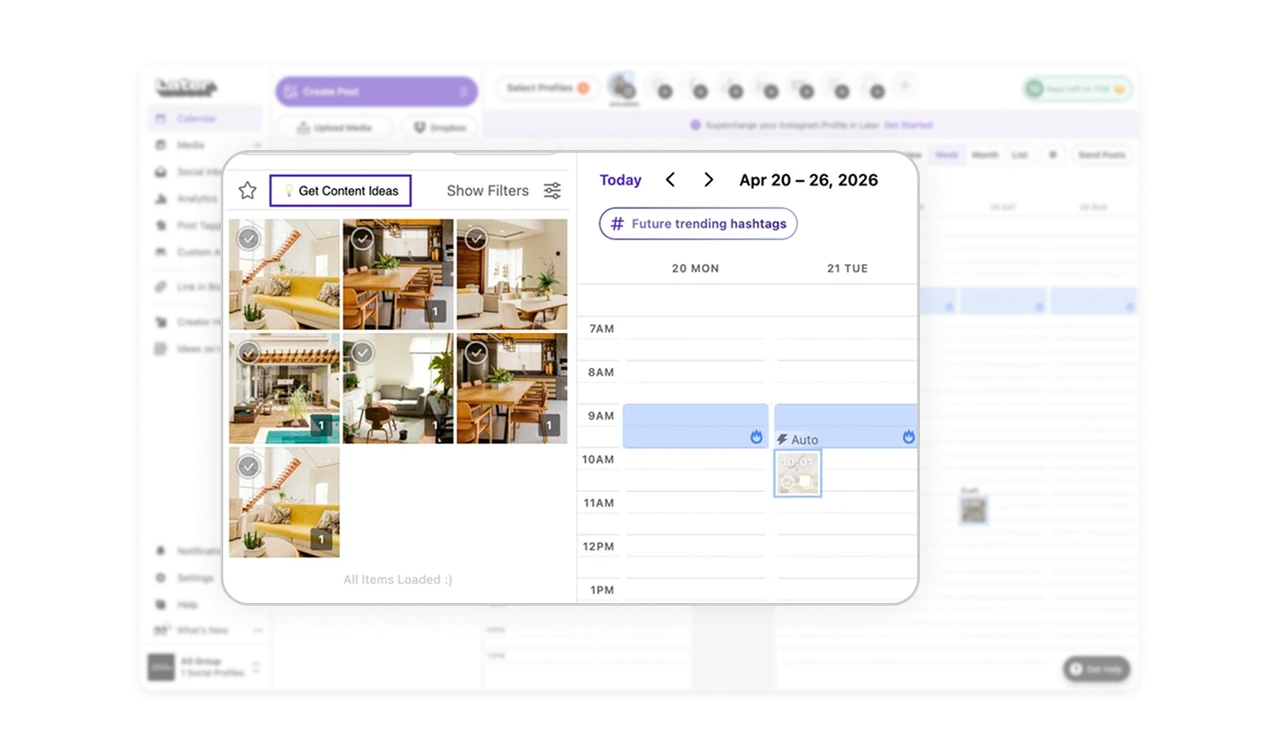
Task: Open the gray sofa living room thumbnail
Action: (398, 388)
